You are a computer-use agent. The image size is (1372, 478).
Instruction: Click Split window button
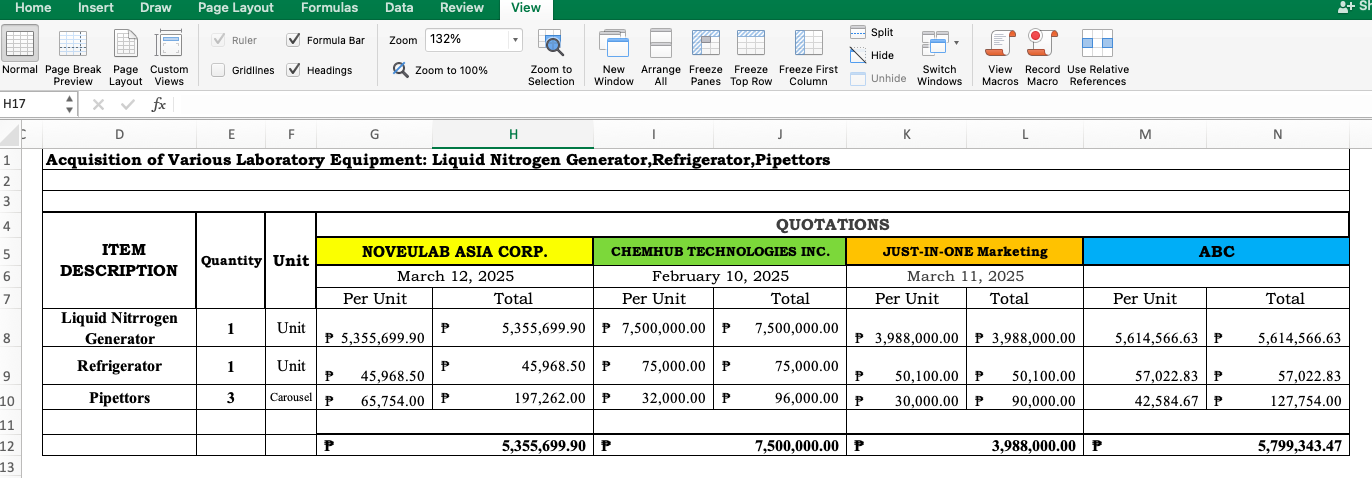pyautogui.click(x=872, y=33)
